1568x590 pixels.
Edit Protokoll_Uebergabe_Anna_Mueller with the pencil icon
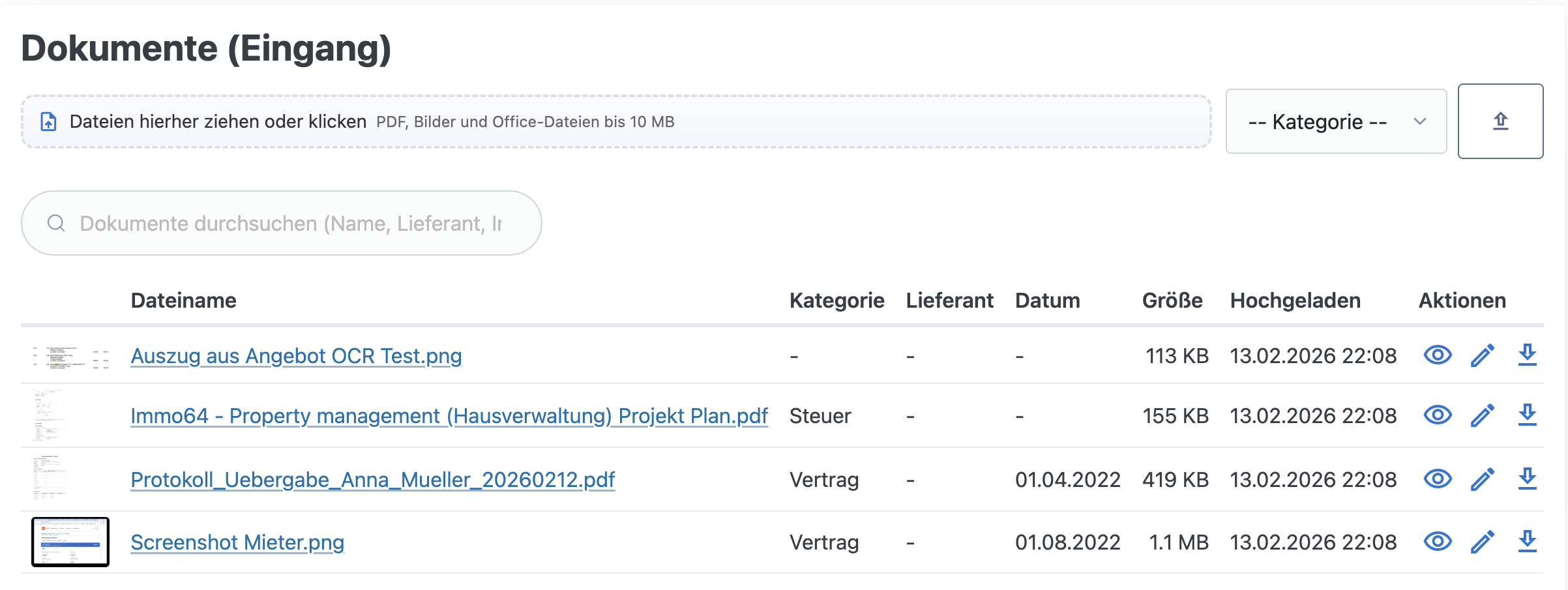[1483, 479]
